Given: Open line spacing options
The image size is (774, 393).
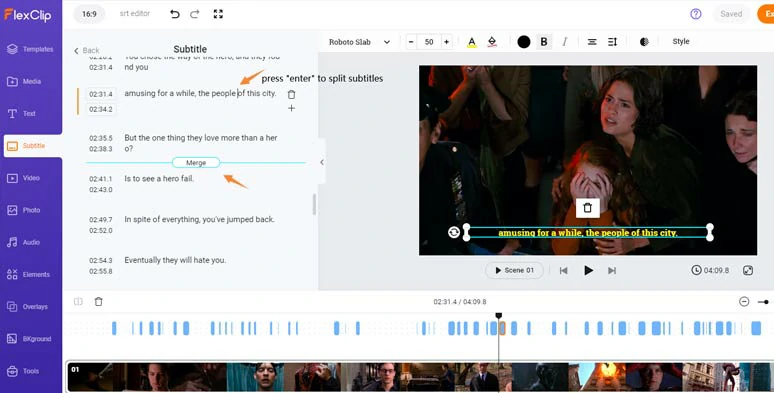Looking at the screenshot, I should click(x=613, y=42).
